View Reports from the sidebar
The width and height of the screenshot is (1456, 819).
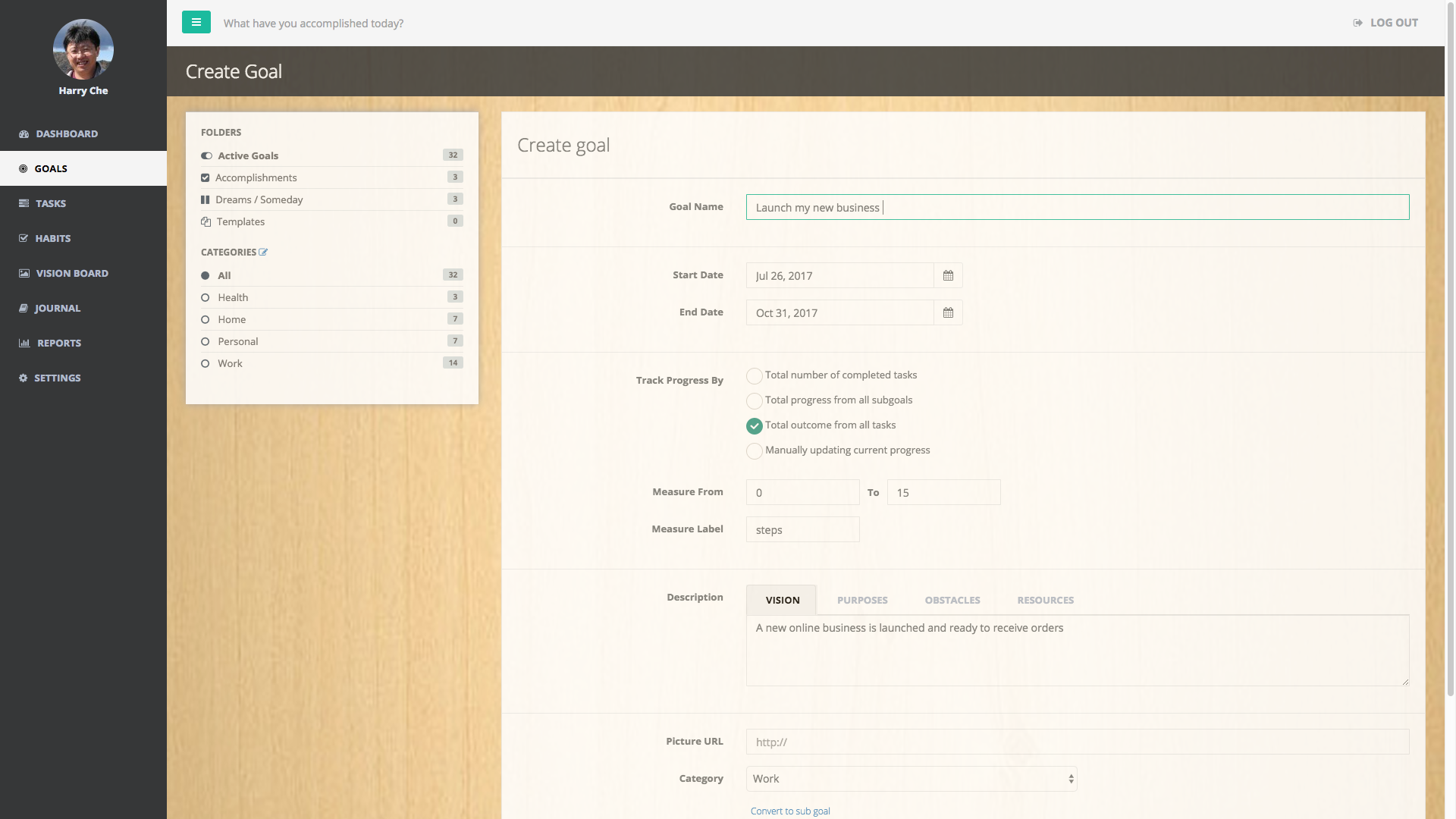(58, 343)
